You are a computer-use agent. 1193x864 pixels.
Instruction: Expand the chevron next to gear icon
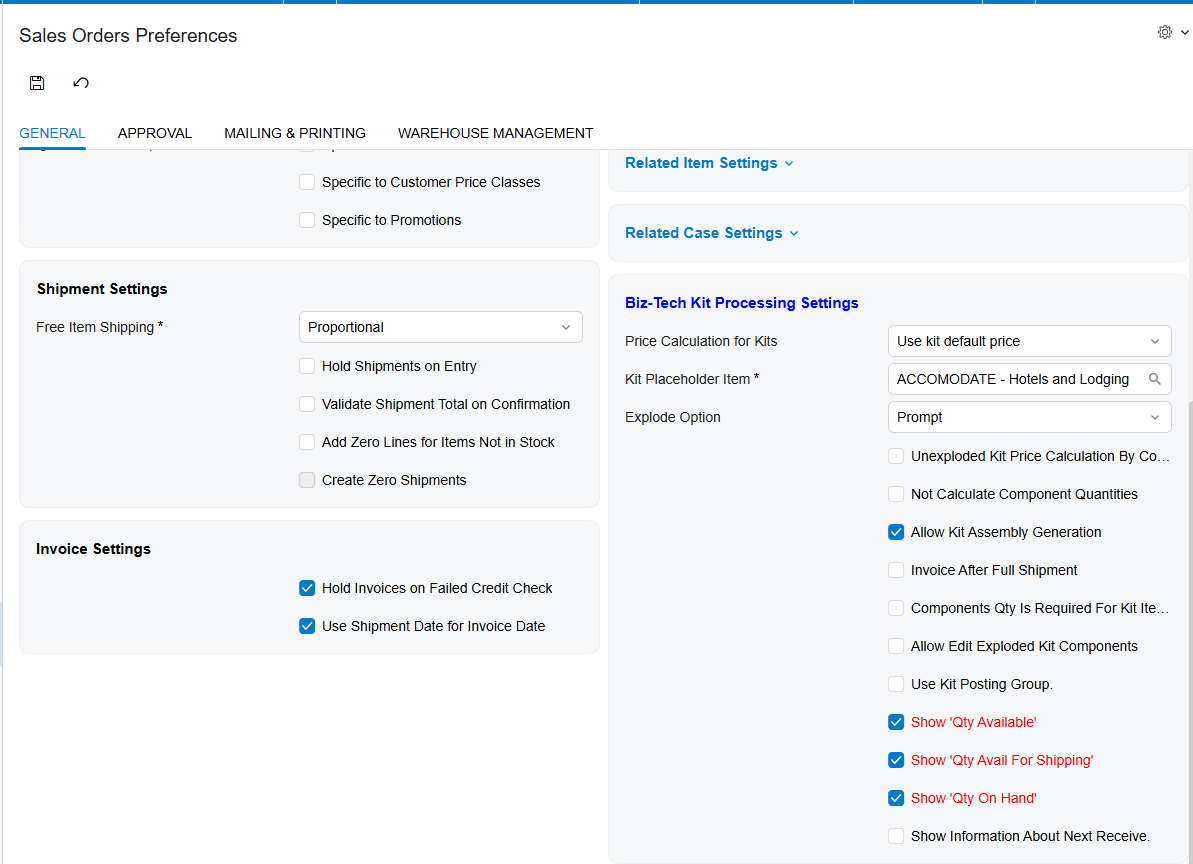1185,32
